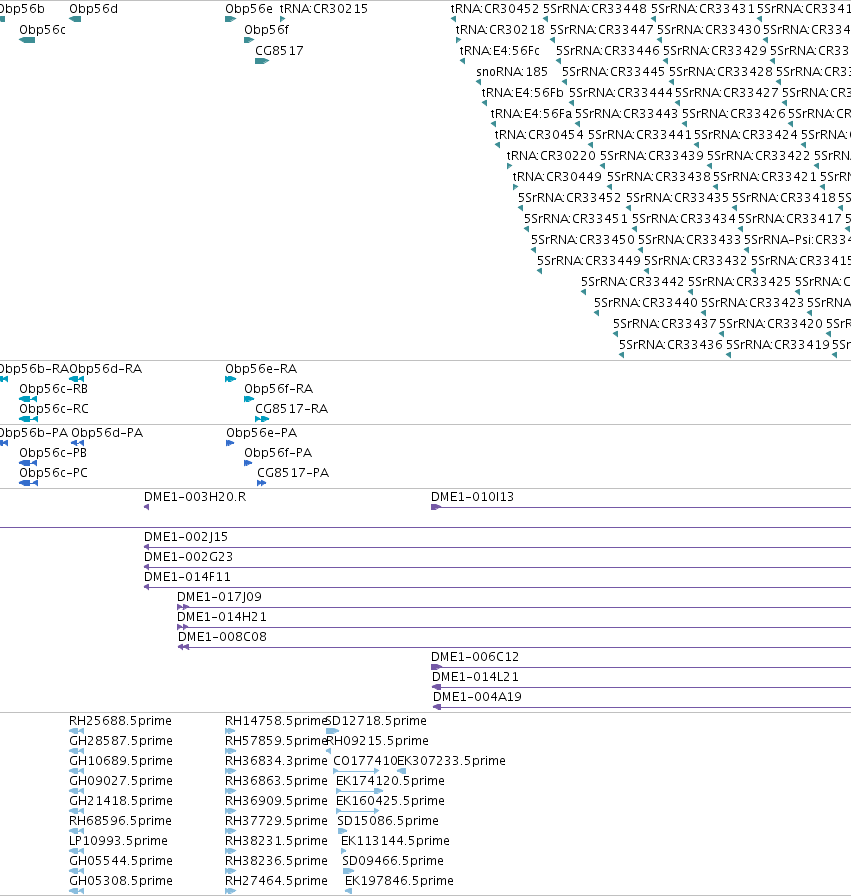Select the DME1-014F11 BAC label
This screenshot has height=896, width=851.
(x=187, y=577)
